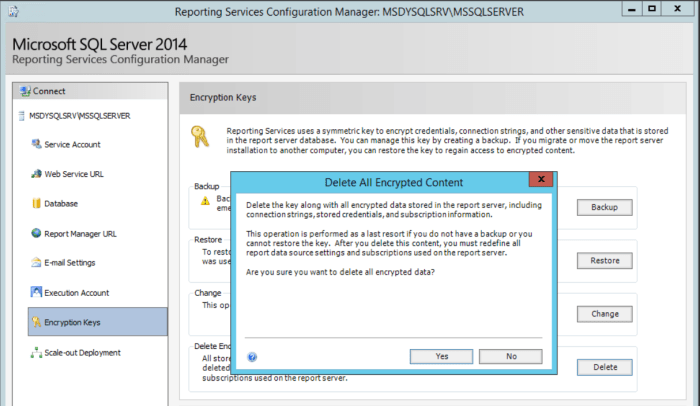Click the application icon in title bar
700x406 pixels.
tap(13, 11)
